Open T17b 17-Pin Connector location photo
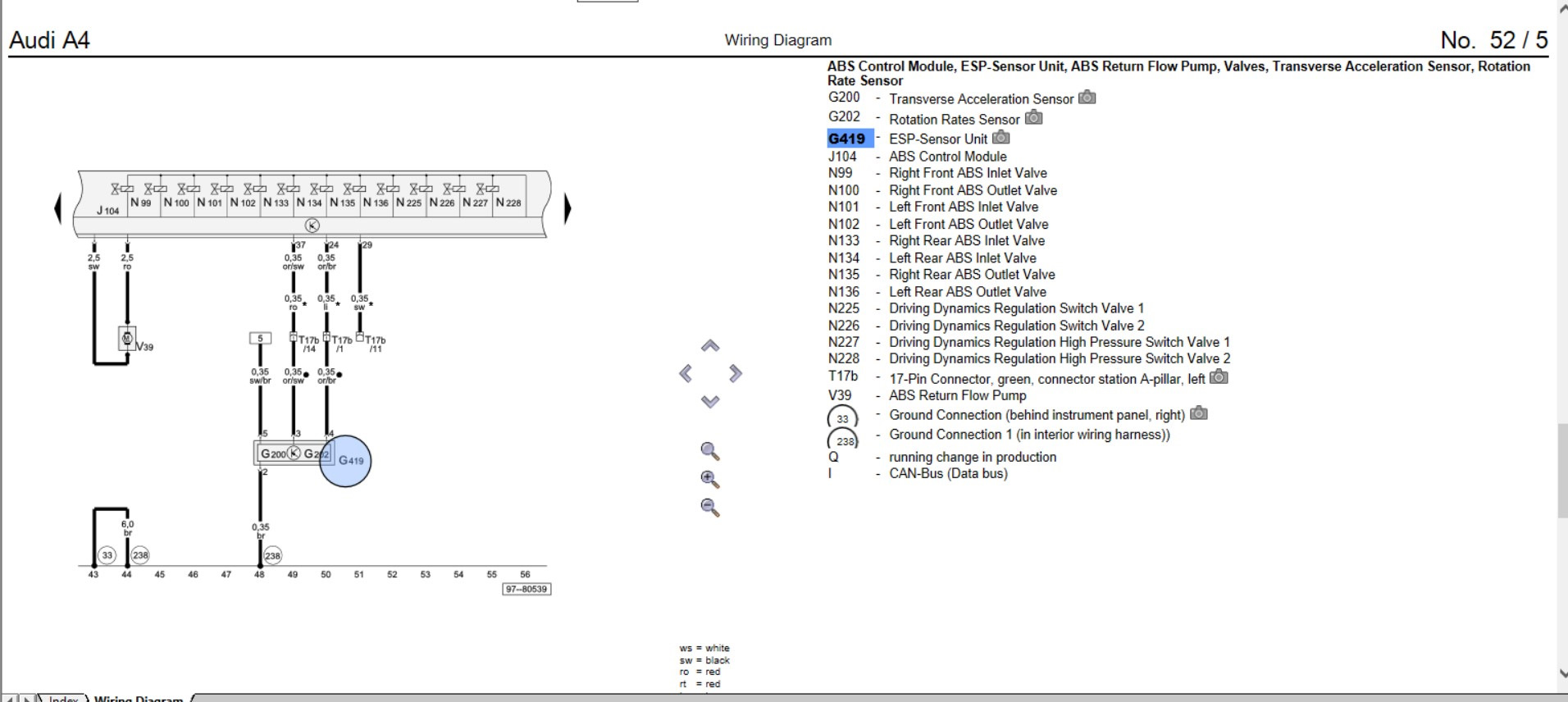Image resolution: width=1568 pixels, height=702 pixels. pos(1219,377)
